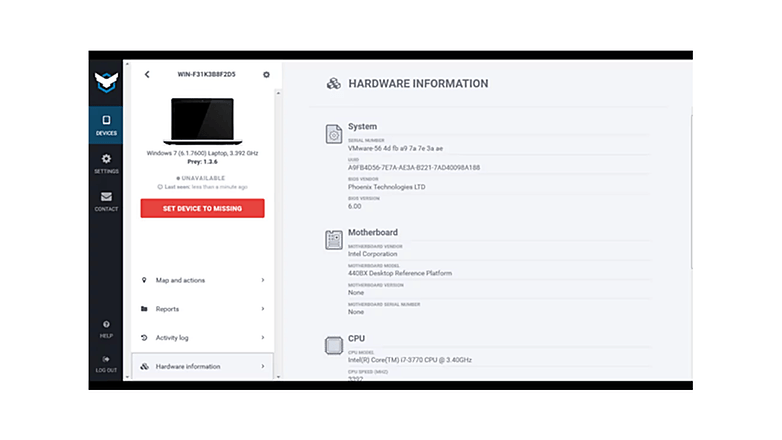The width and height of the screenshot is (782, 440).
Task: Open Contact envelope in sidebar
Action: [106, 202]
